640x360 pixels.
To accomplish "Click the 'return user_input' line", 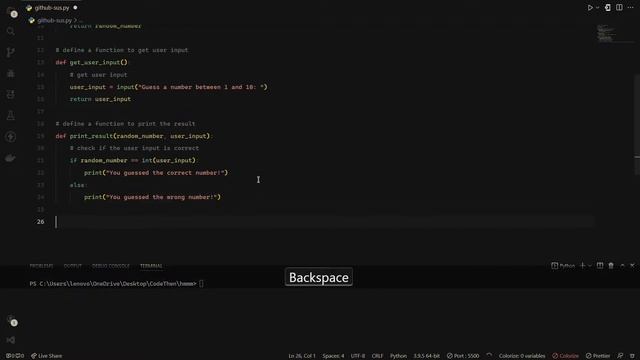I will coord(100,99).
